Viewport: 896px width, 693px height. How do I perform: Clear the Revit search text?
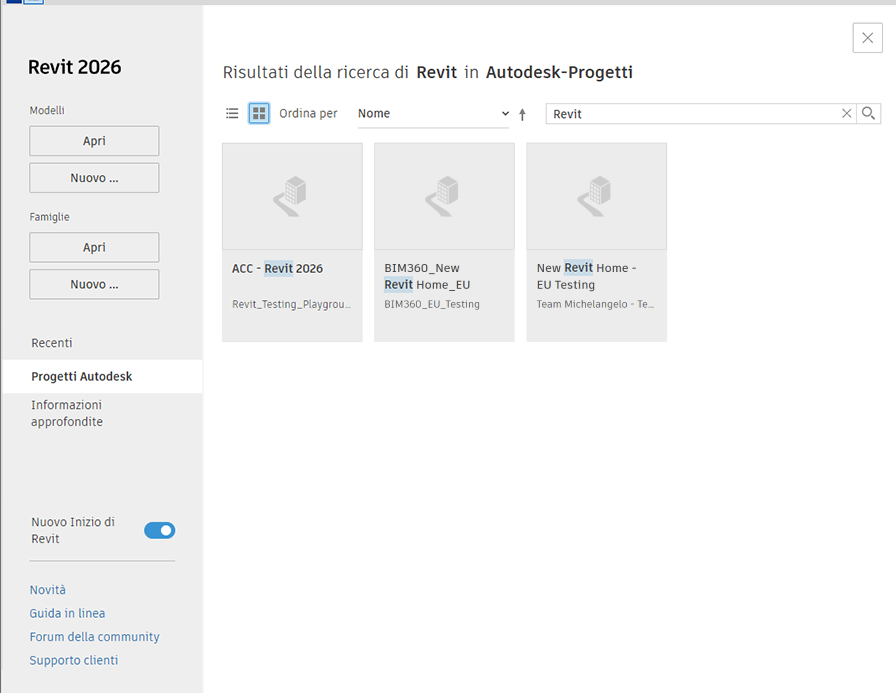846,114
